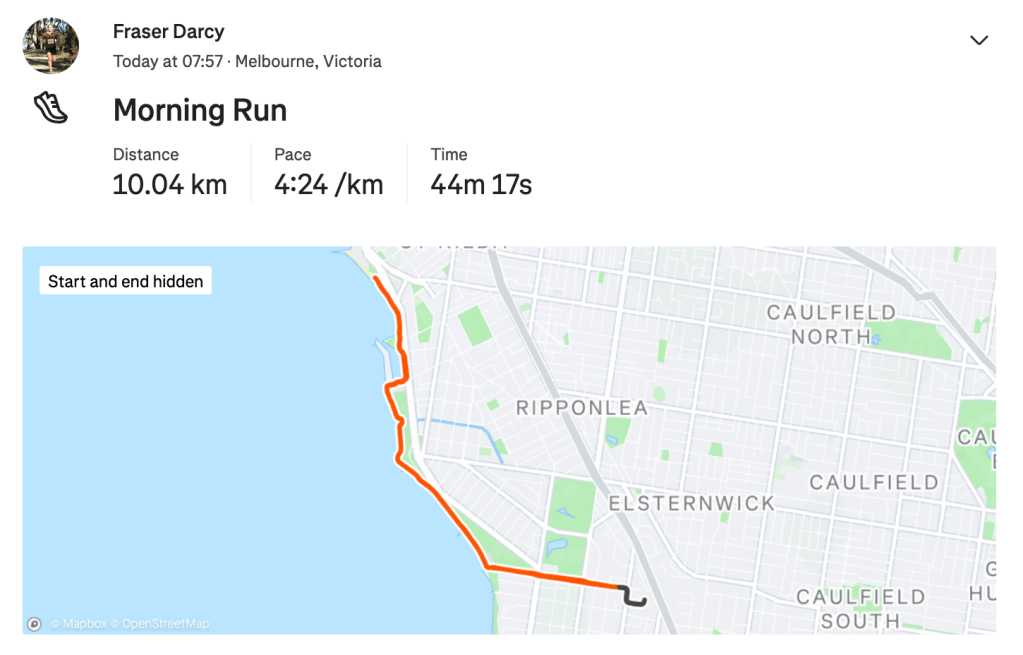Expand the activity options chevron
The width and height of the screenshot is (1023, 655).
tap(979, 40)
